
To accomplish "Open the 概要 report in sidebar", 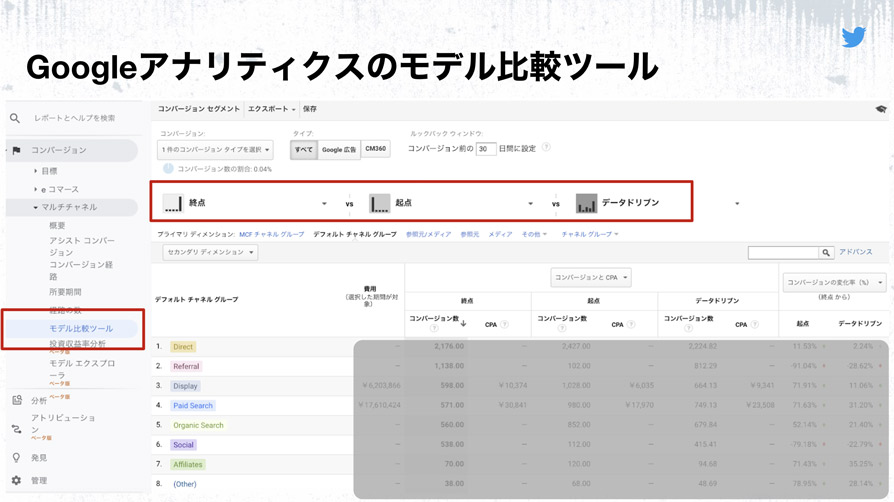I will coord(57,225).
